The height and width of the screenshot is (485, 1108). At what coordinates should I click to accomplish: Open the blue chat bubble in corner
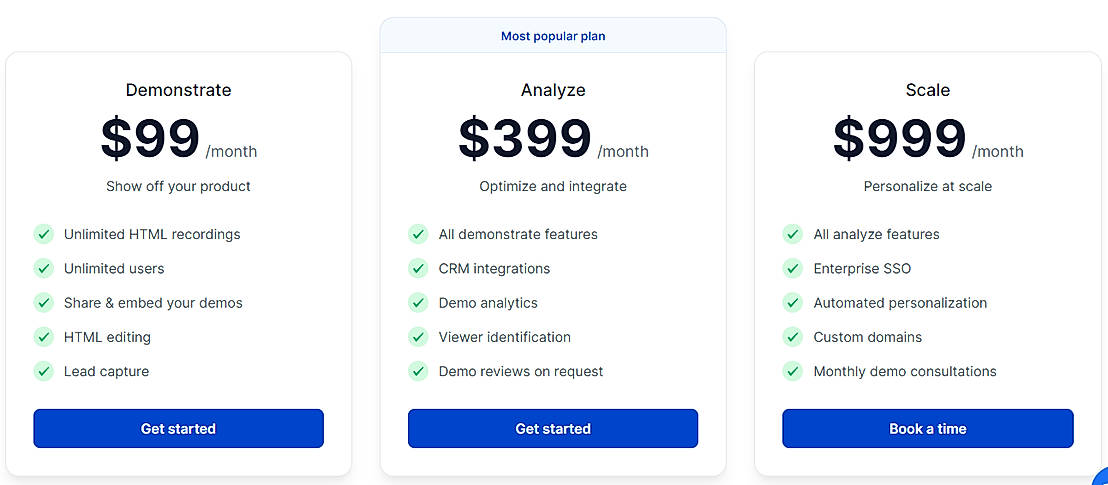[1101, 478]
